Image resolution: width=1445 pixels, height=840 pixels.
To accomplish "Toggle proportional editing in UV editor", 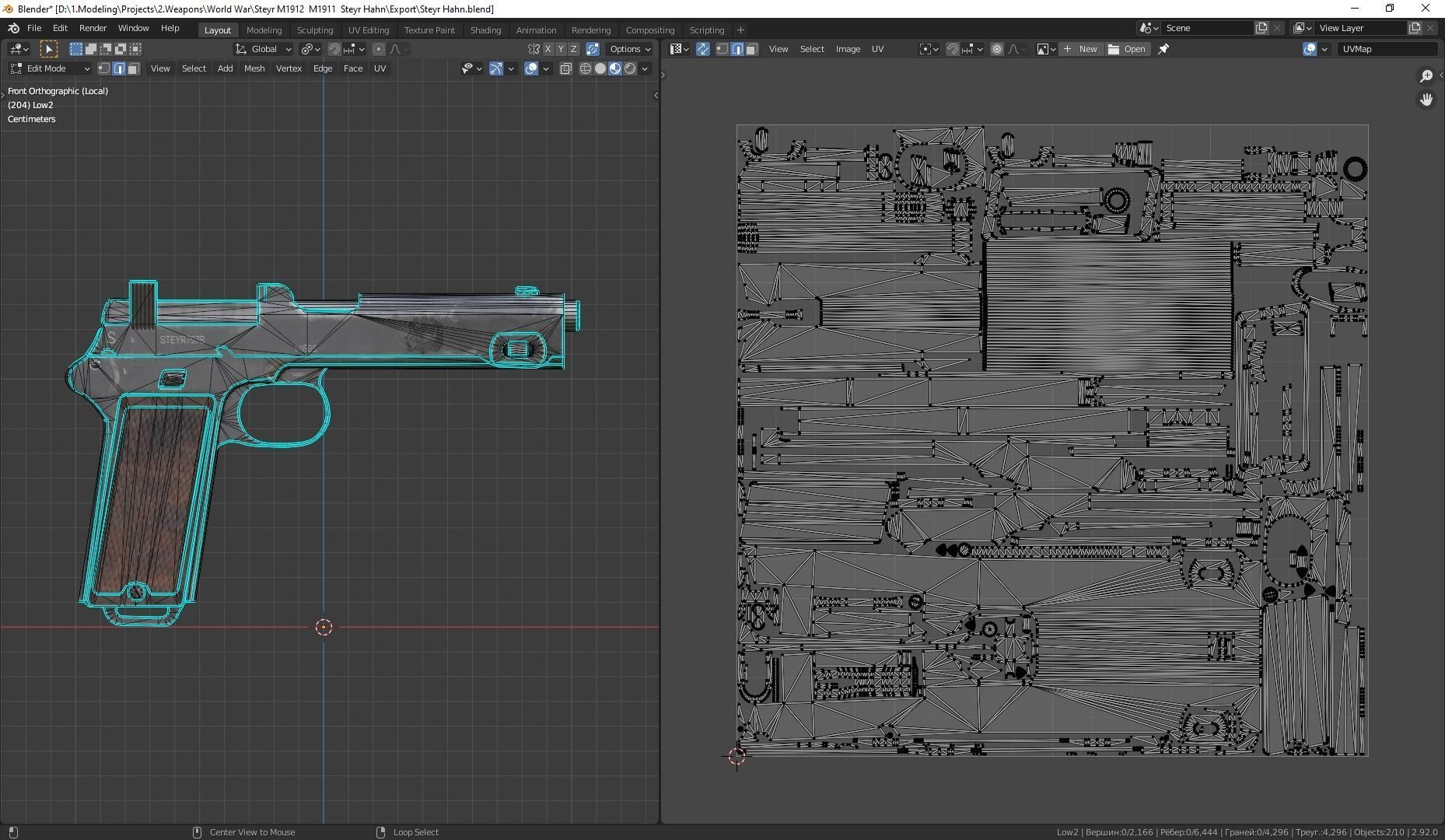I will [997, 49].
